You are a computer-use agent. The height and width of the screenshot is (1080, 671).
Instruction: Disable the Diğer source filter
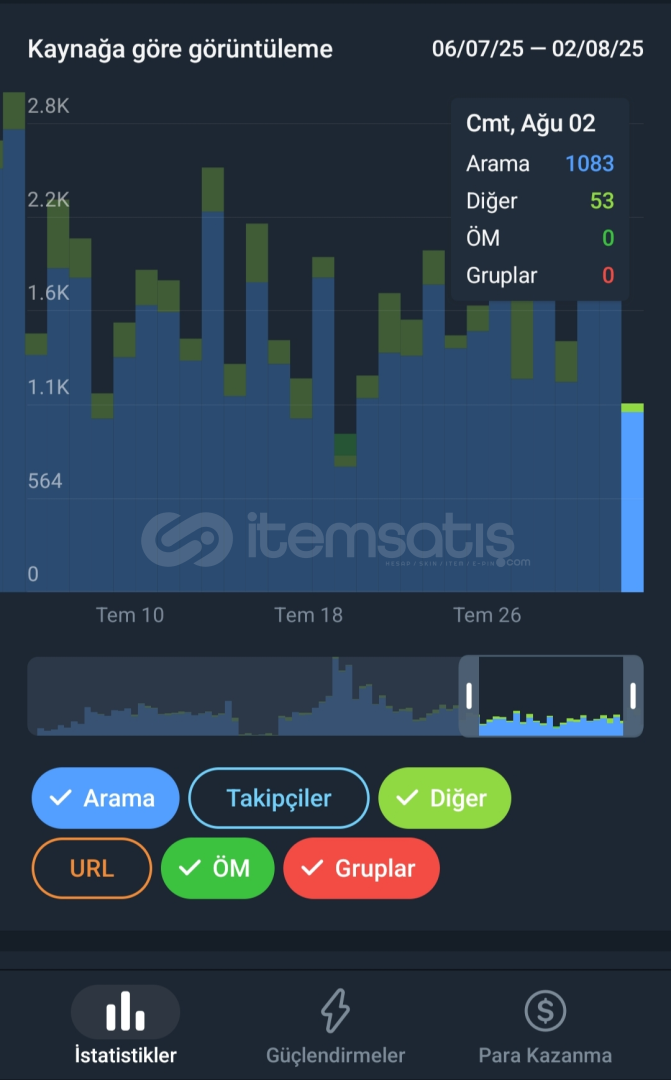tap(445, 798)
